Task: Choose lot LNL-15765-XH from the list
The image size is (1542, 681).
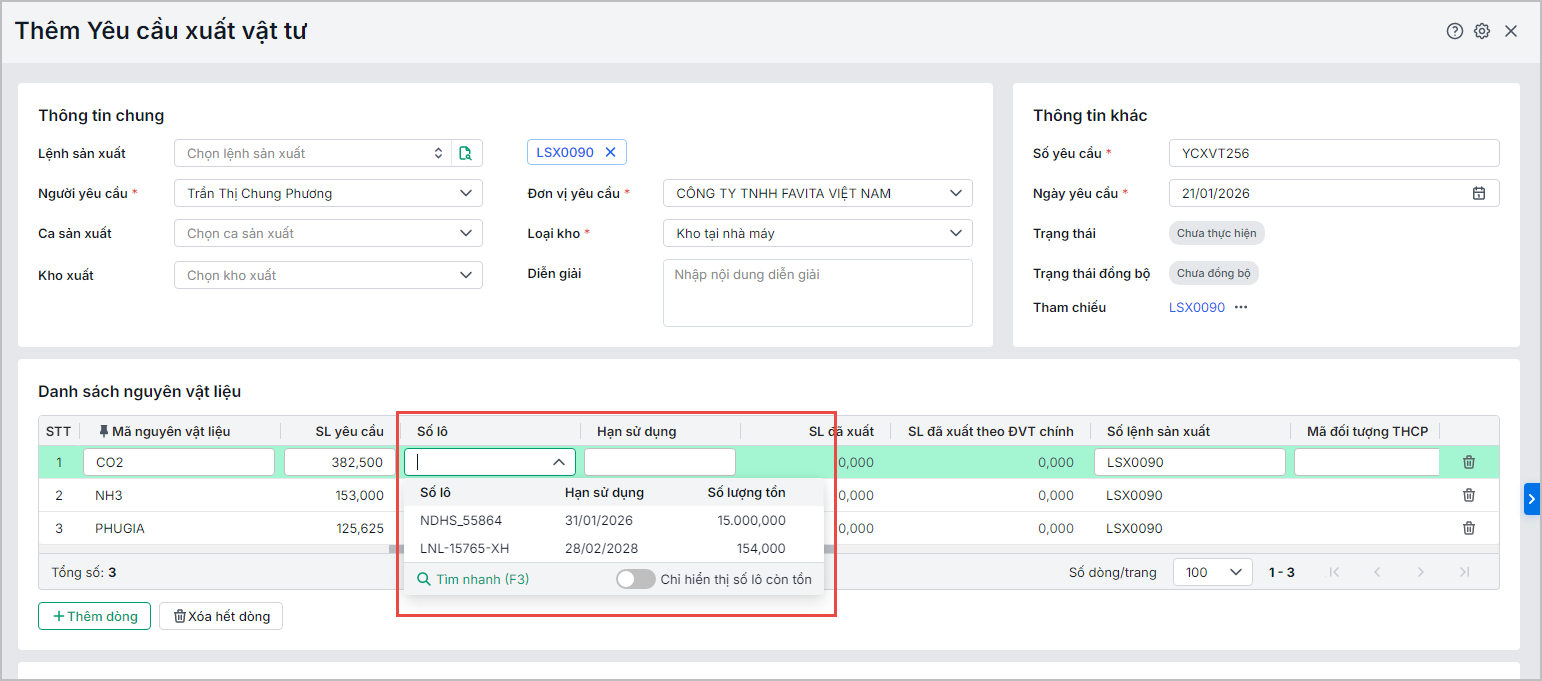Action: coord(464,548)
